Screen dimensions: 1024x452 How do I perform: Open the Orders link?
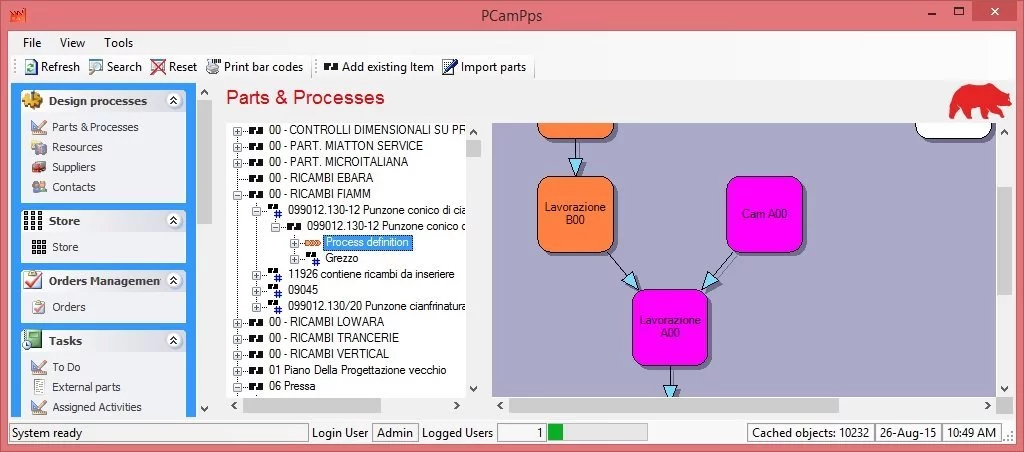[x=69, y=307]
